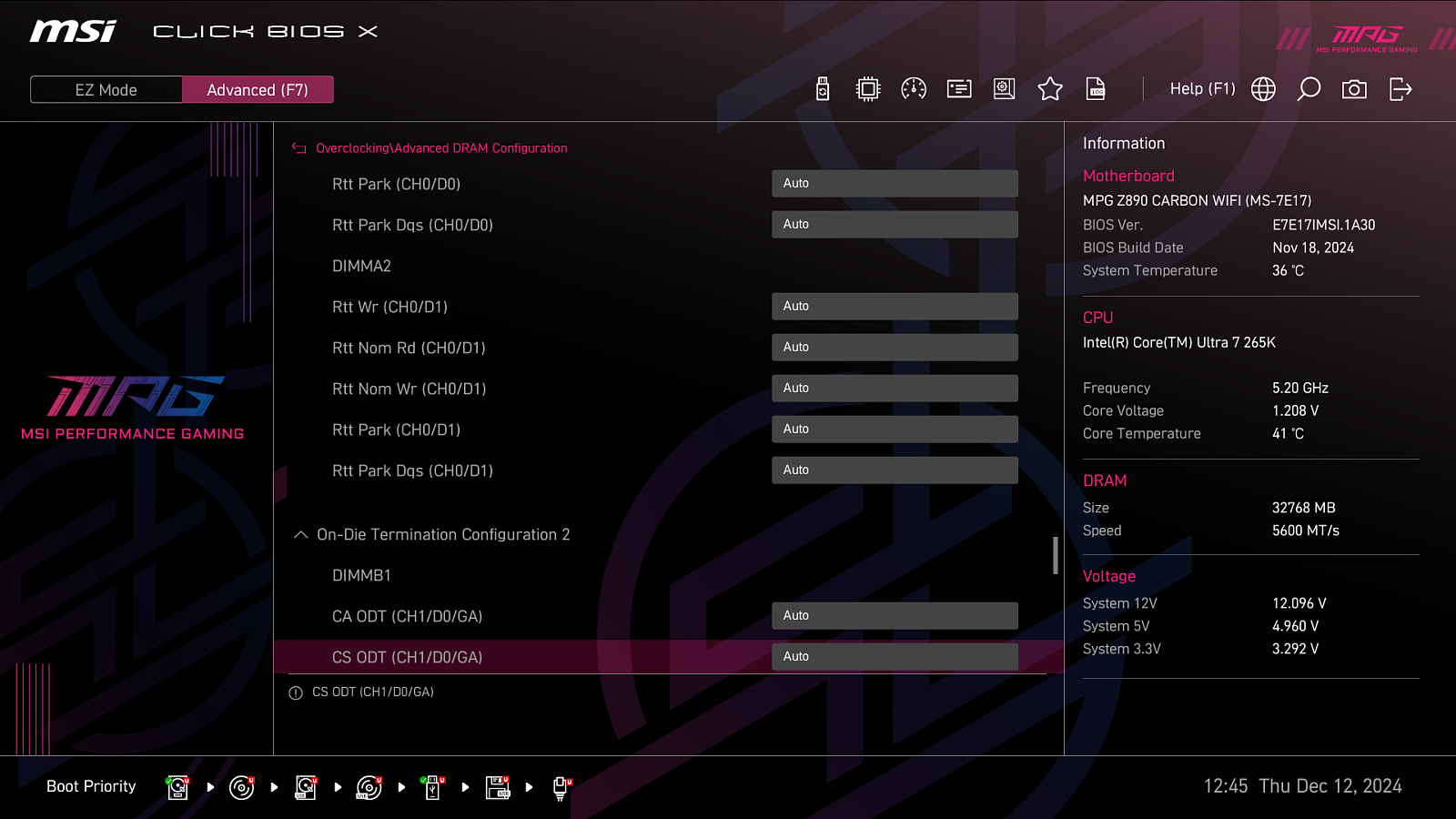Click the DRAM size value 32768 MB
The image size is (1456, 819).
[x=1304, y=508]
